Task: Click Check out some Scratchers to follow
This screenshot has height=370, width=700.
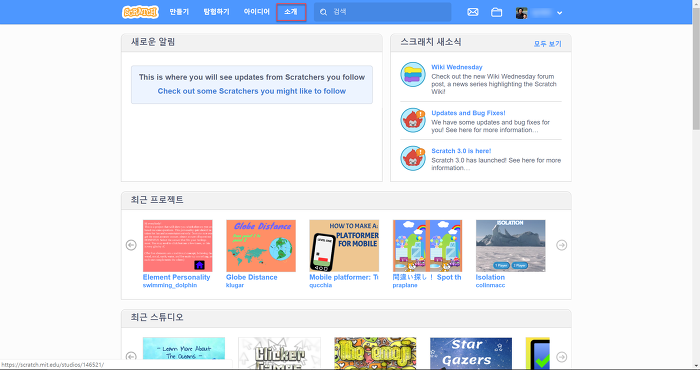Action: (252, 91)
